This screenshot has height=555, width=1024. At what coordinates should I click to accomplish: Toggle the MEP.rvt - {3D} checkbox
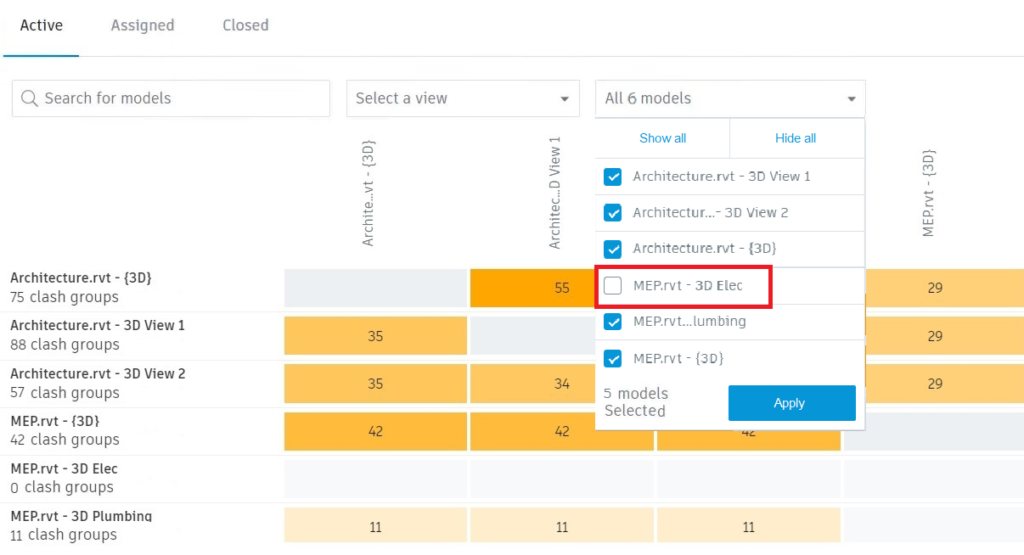point(613,358)
